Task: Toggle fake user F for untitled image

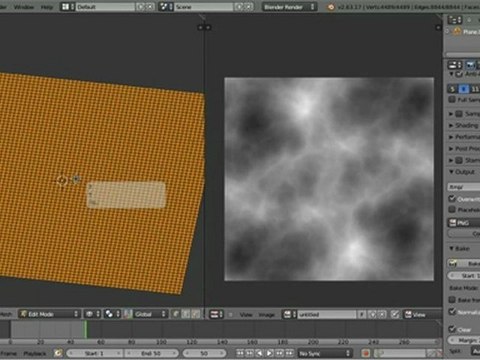Action: point(362,314)
